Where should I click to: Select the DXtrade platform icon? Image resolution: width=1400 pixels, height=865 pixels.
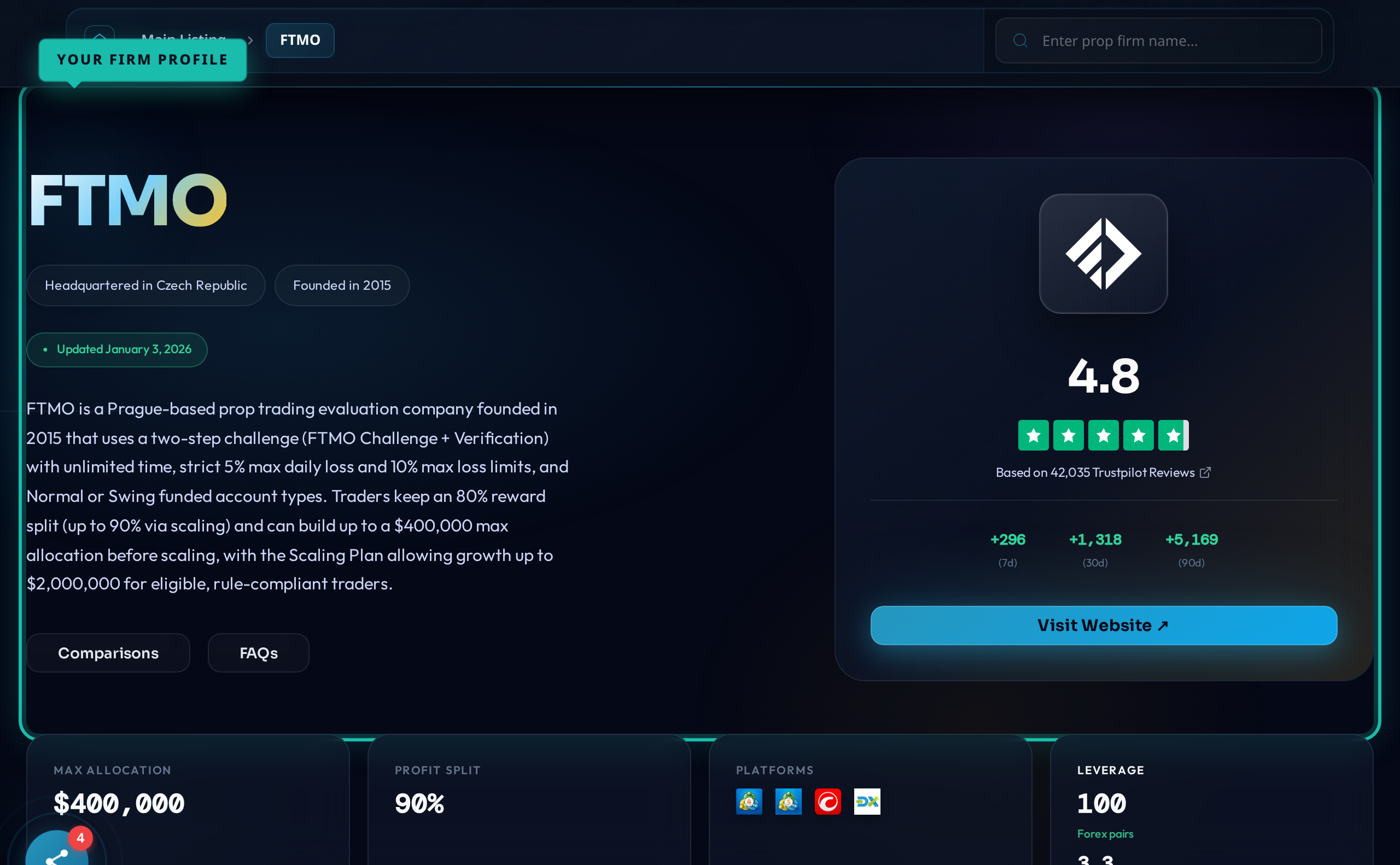point(867,802)
